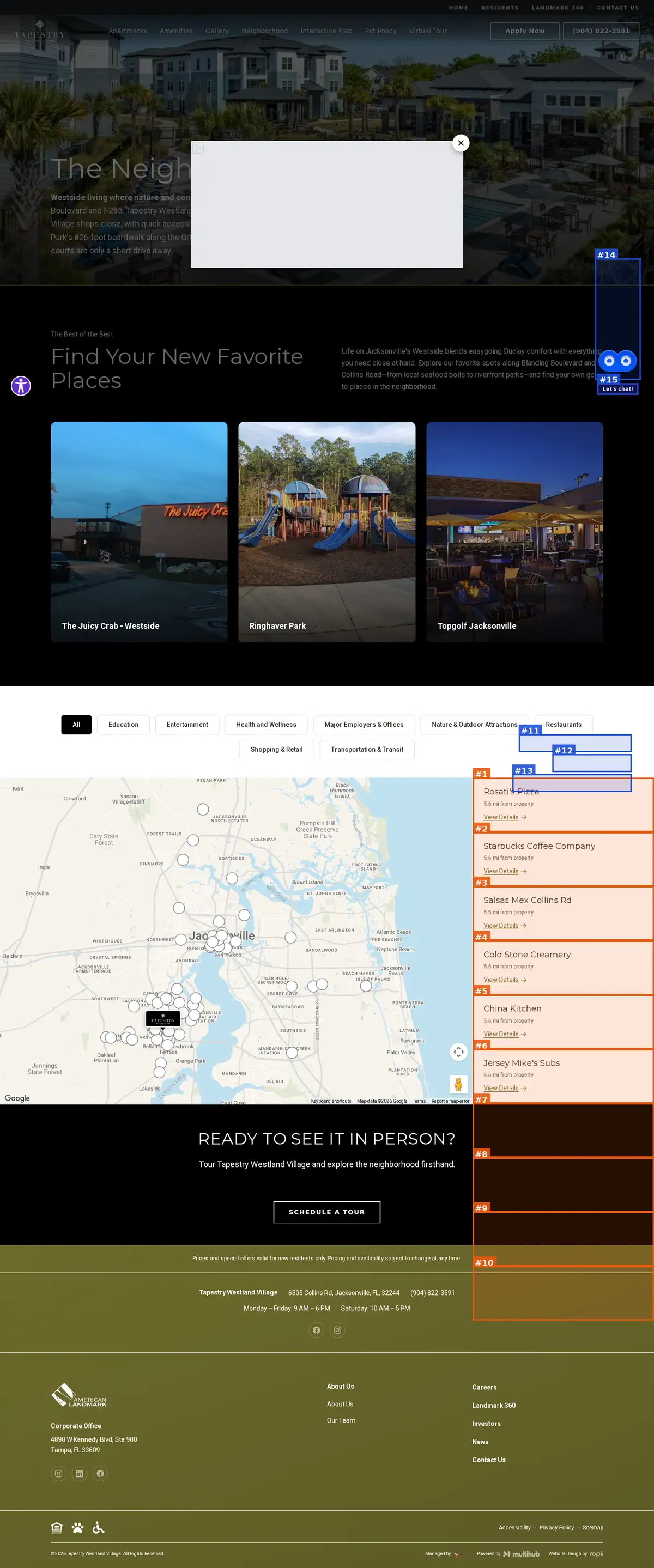Viewport: 654px width, 1568px height.
Task: Filter places by Entertainment
Action: coord(187,725)
